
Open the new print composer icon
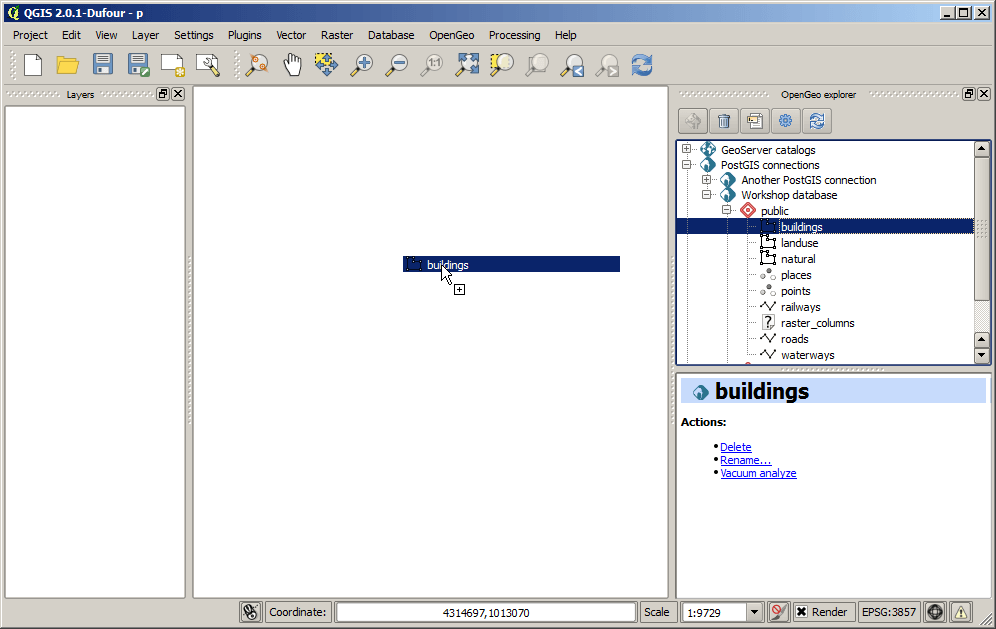click(x=172, y=65)
